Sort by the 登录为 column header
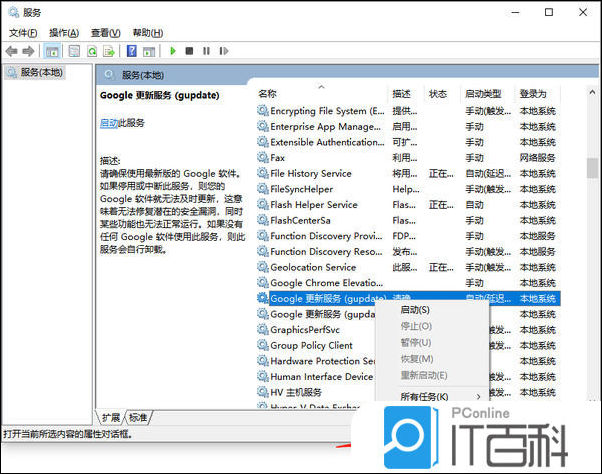Viewport: 602px width, 474px height. pyautogui.click(x=533, y=94)
